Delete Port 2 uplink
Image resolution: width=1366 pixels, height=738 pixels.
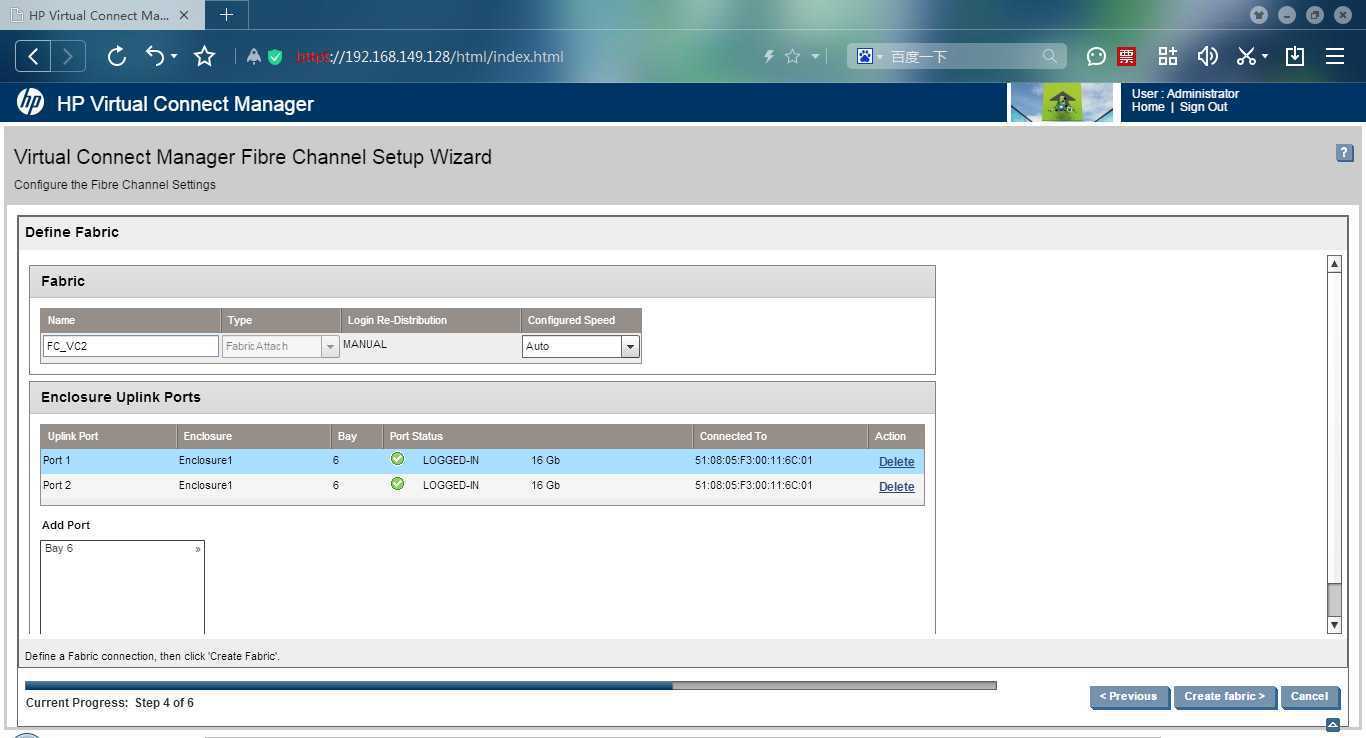click(896, 487)
